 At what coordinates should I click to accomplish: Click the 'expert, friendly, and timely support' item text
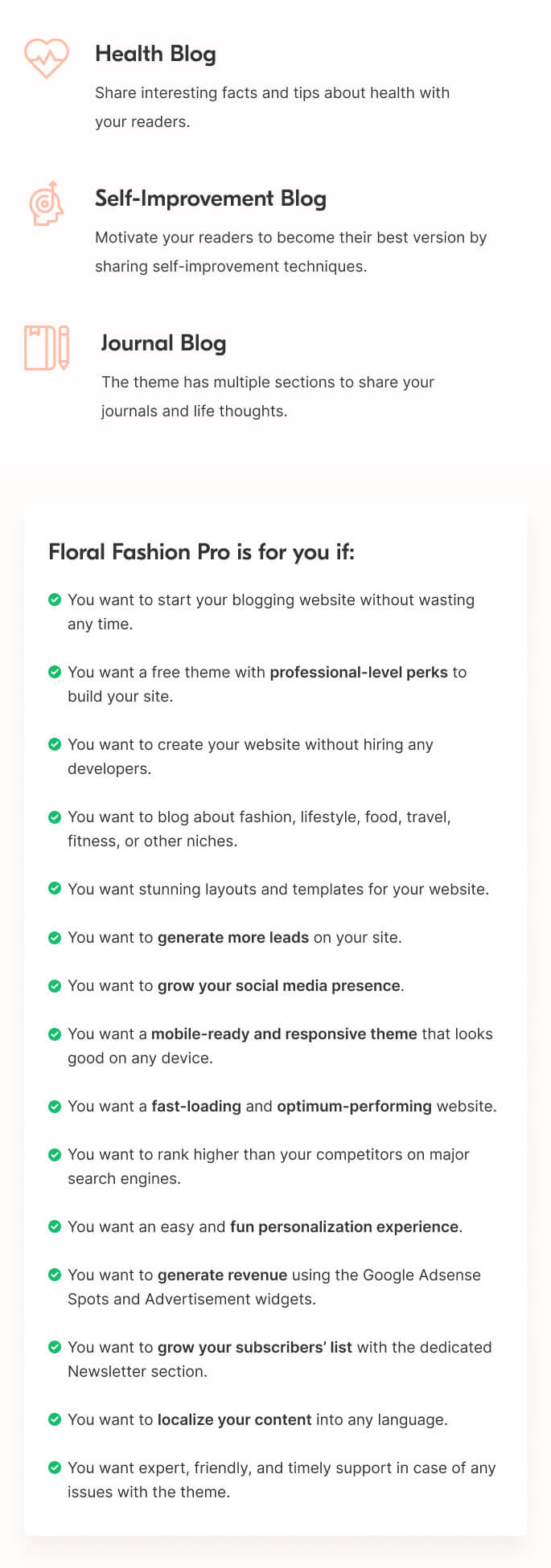(282, 1480)
